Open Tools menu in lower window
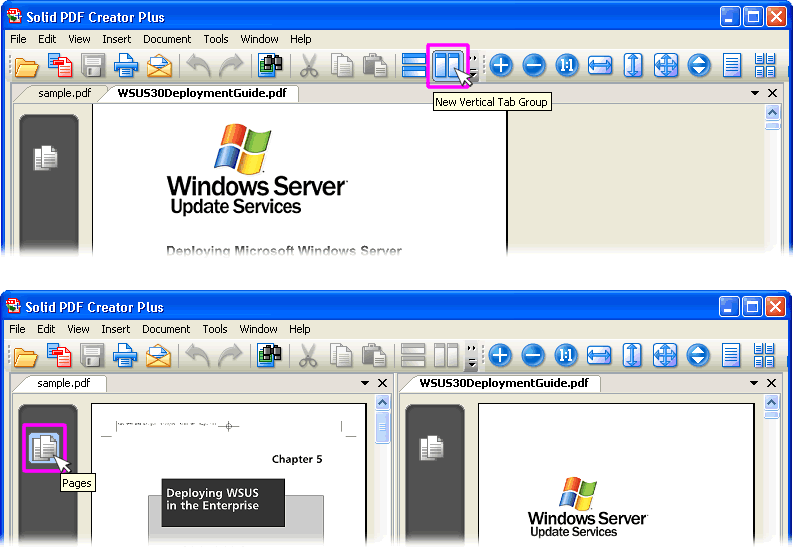Image resolution: width=800 pixels, height=560 pixels. coord(215,329)
